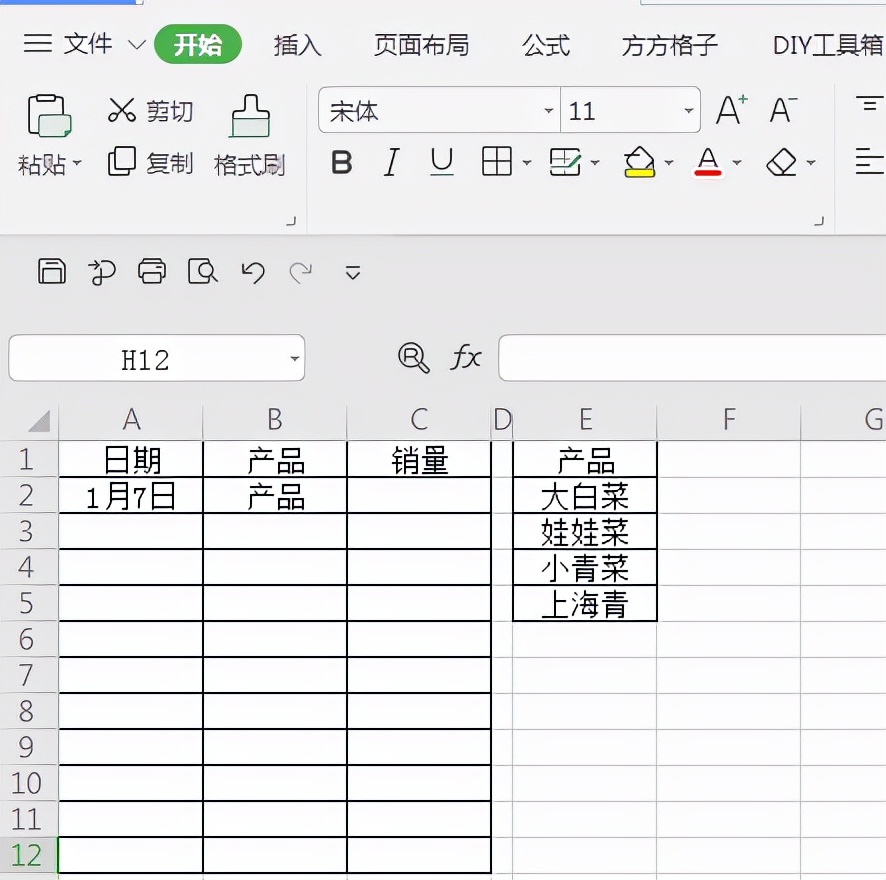Screen dimensions: 886x880
Task: Expand the font color dropdown arrow
Action: pos(737,163)
